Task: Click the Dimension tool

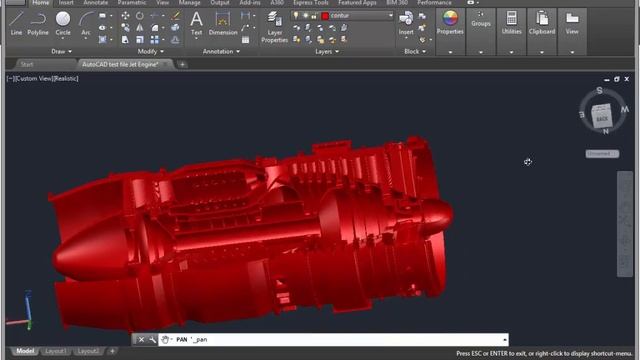Action: pyautogui.click(x=223, y=24)
